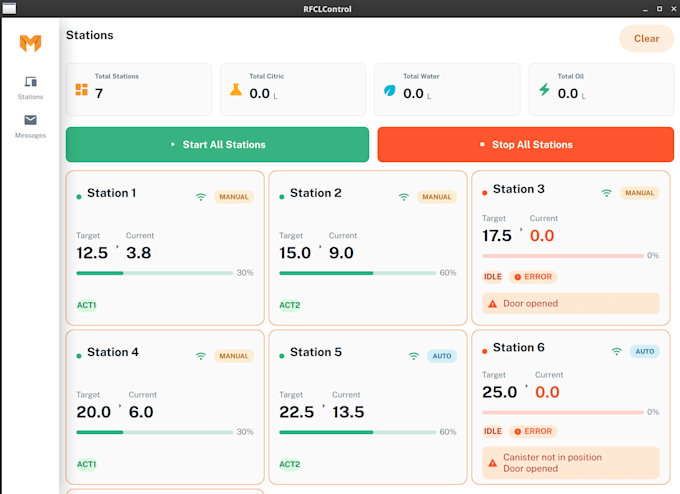Click Station 2 current value 9.0
680x494 pixels.
pos(341,253)
